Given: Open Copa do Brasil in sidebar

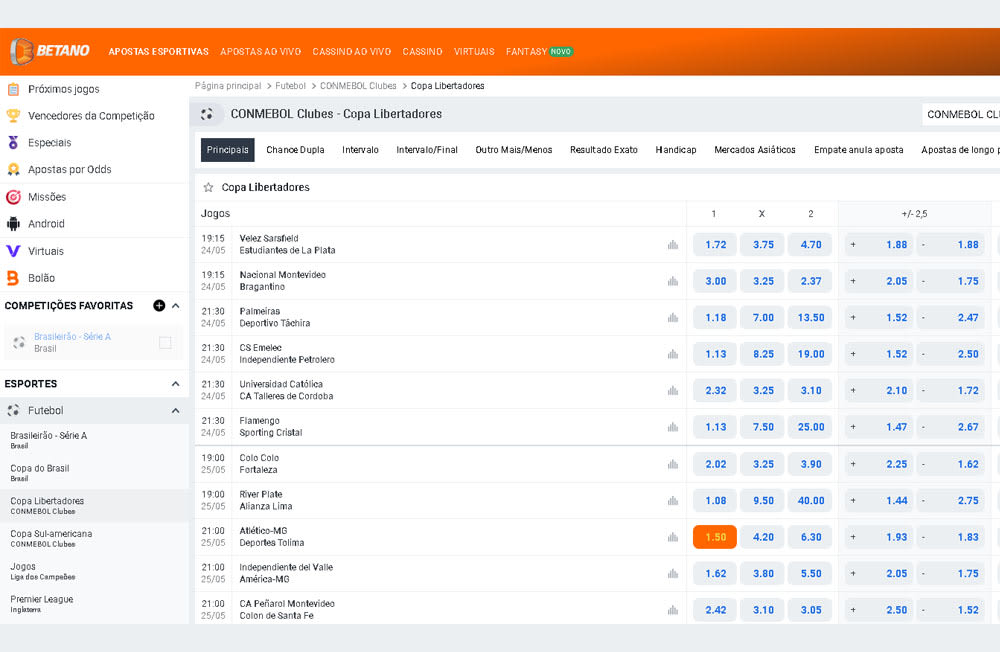Looking at the screenshot, I should coord(94,473).
